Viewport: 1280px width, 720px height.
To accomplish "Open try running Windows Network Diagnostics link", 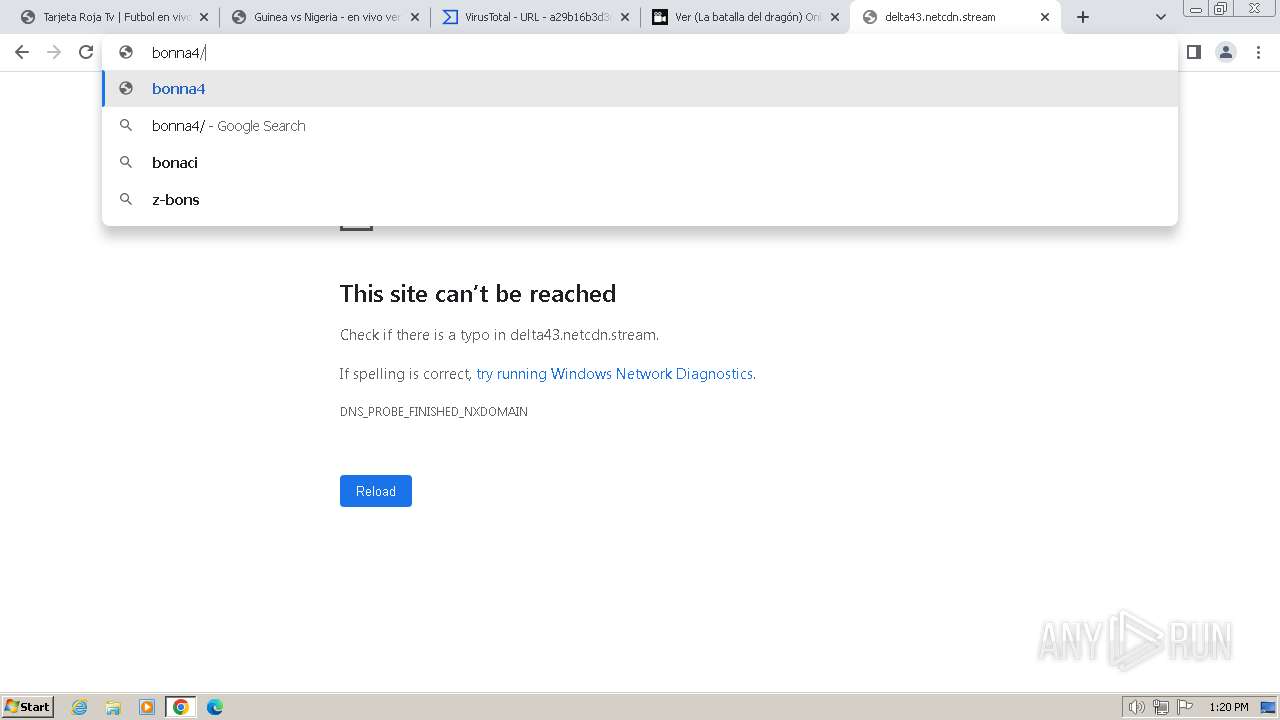I will click(614, 374).
